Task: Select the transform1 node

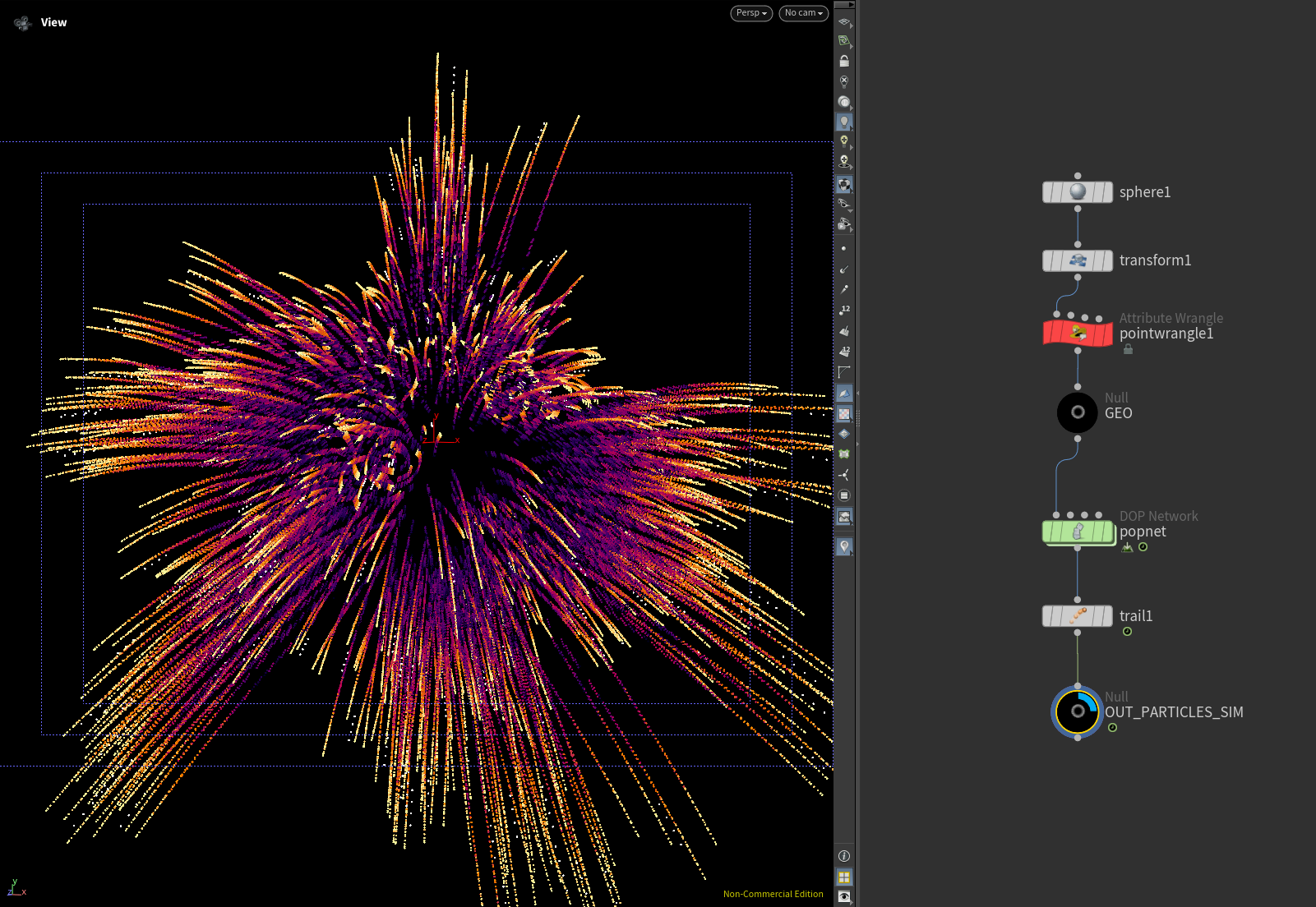Action: (1077, 260)
